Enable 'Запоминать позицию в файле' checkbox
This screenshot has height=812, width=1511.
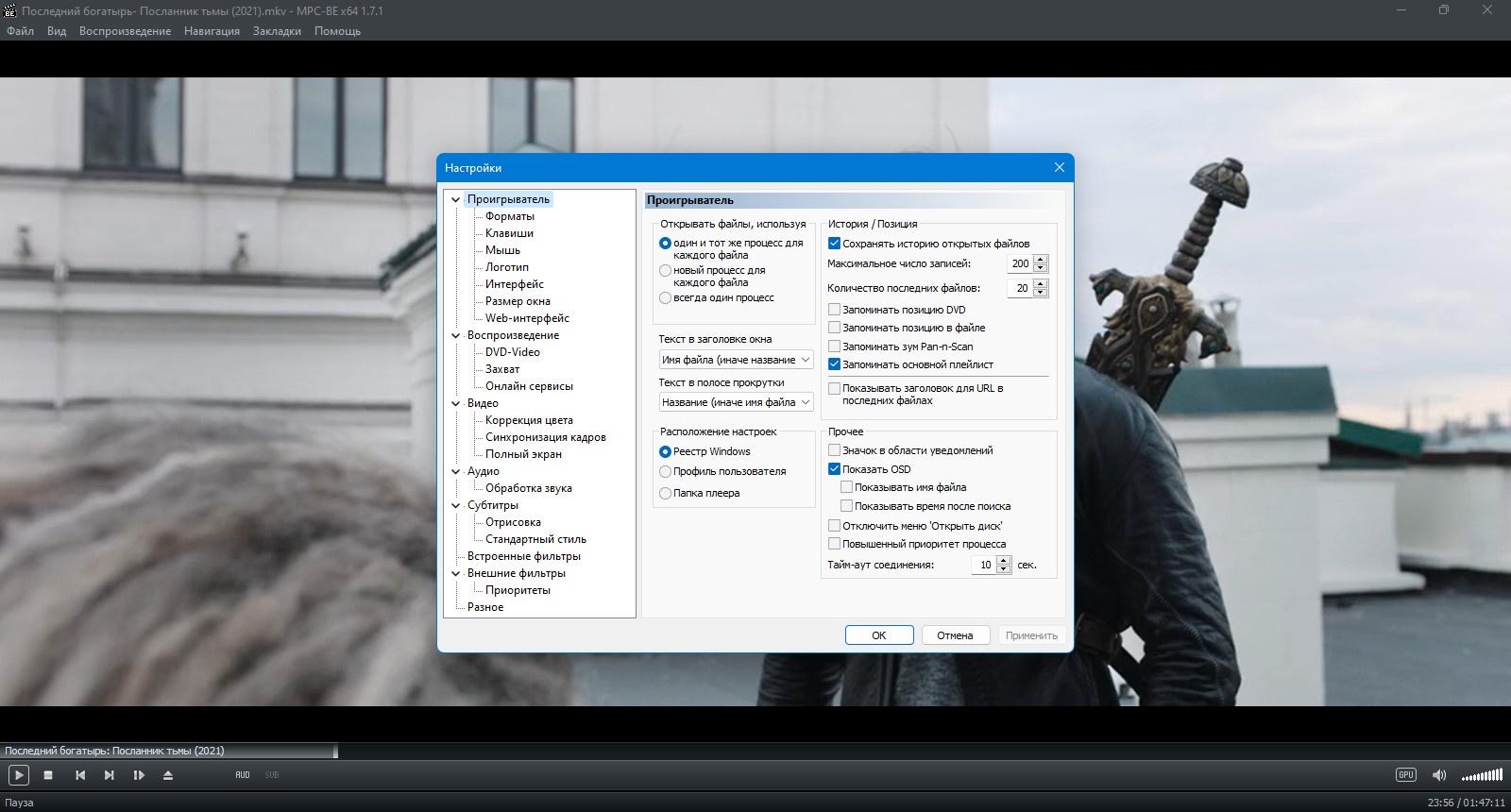(834, 328)
